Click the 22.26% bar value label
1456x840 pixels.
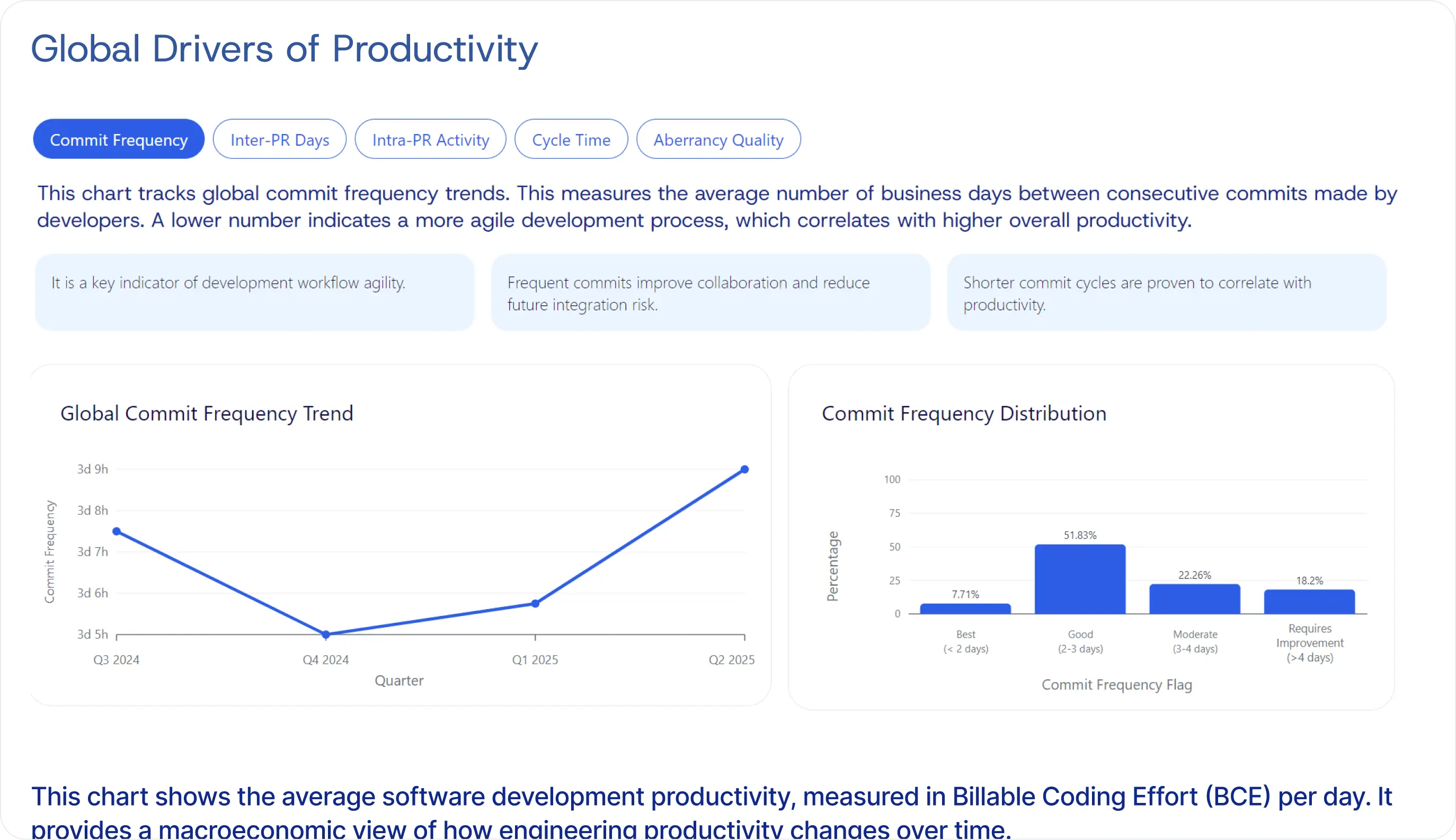[x=1195, y=575]
